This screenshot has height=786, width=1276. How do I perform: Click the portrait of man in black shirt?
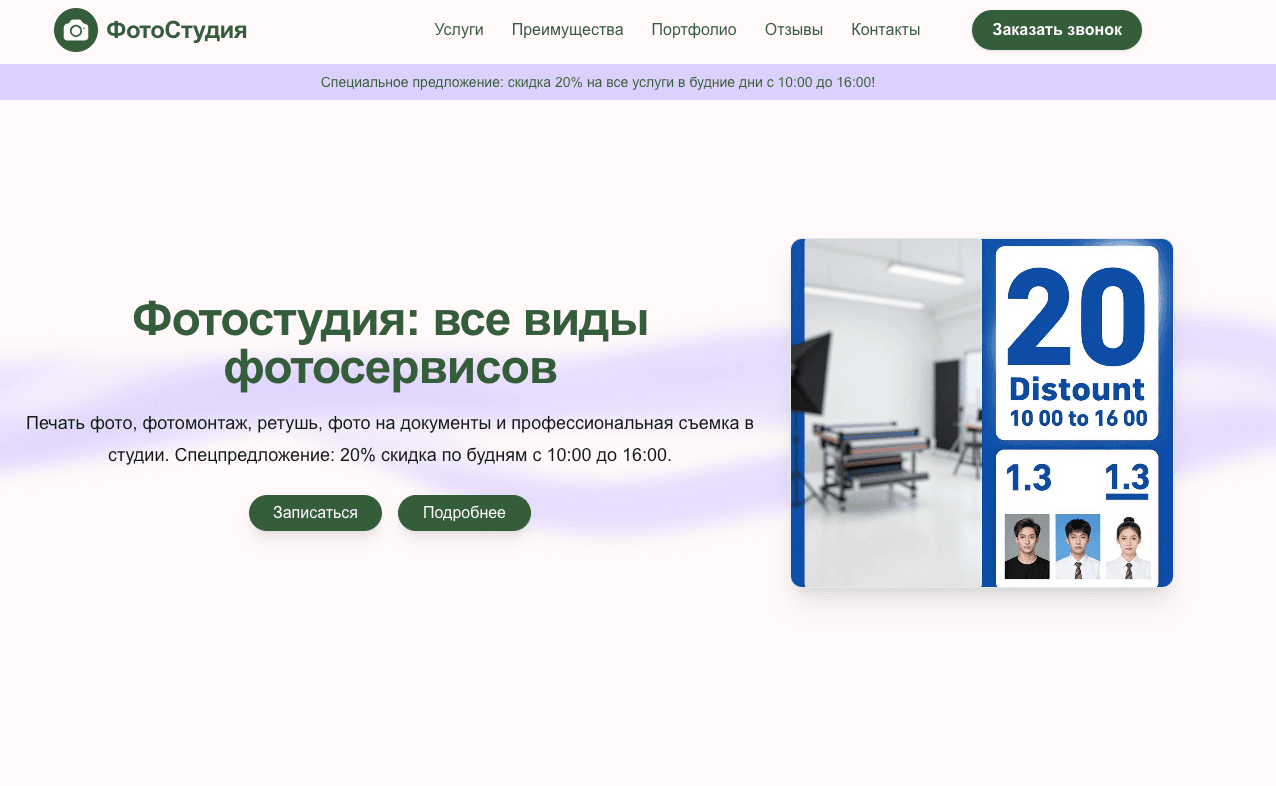1027,546
